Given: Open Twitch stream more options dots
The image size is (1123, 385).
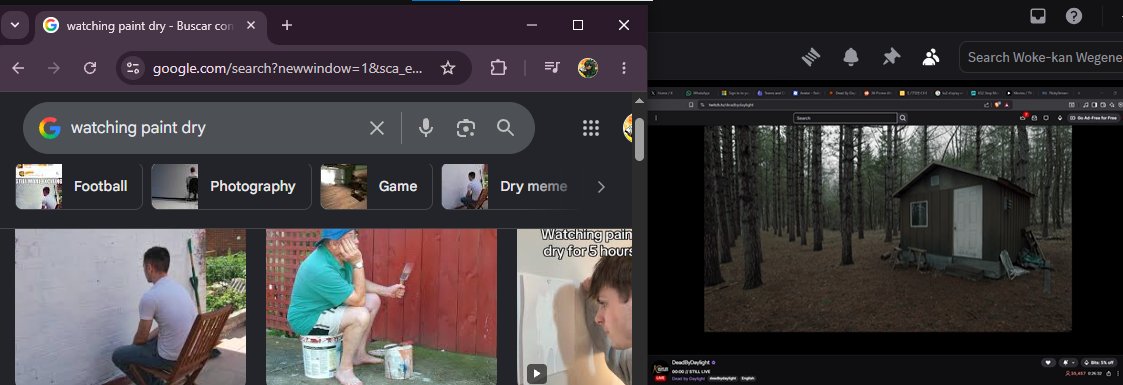Looking at the screenshot, I should [x=1118, y=374].
